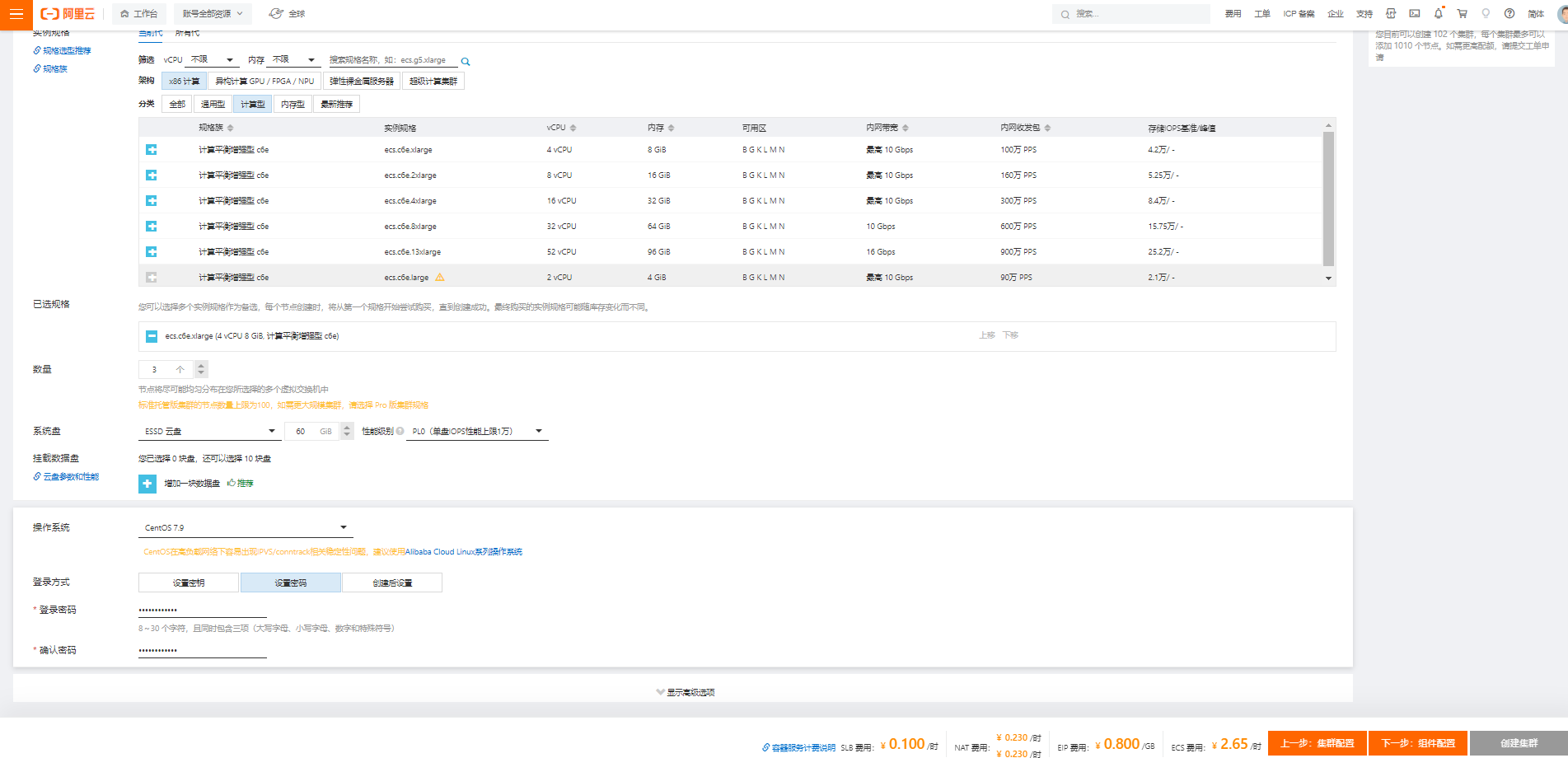Viewport: 1568px width, 758px height.
Task: Add ecs.c6e.13xlarge with its plus icon
Action: (152, 252)
